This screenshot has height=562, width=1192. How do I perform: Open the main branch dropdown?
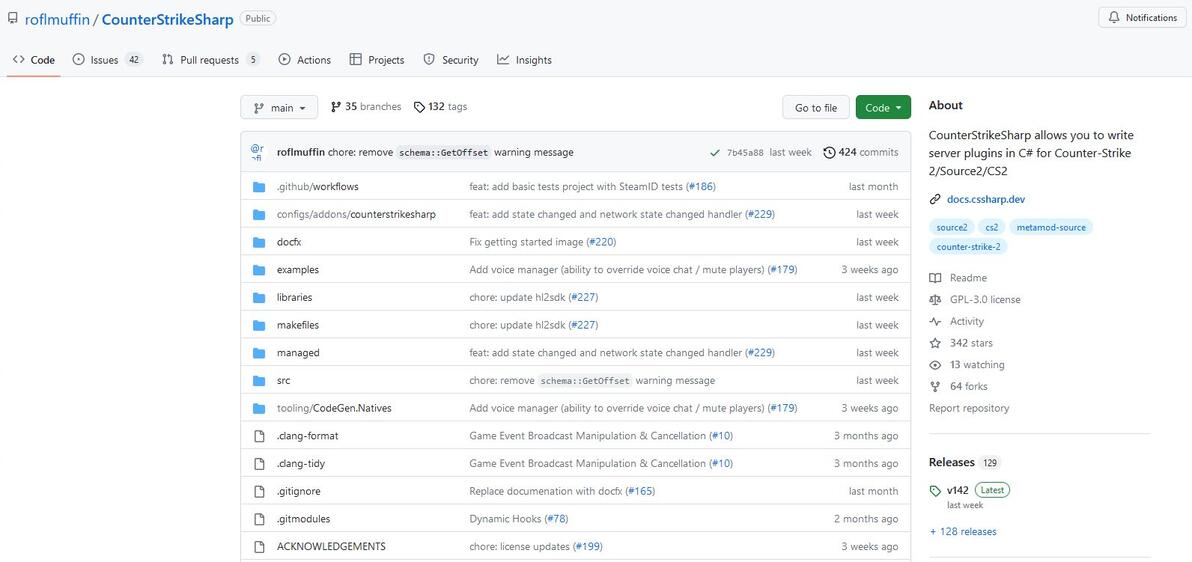point(279,108)
